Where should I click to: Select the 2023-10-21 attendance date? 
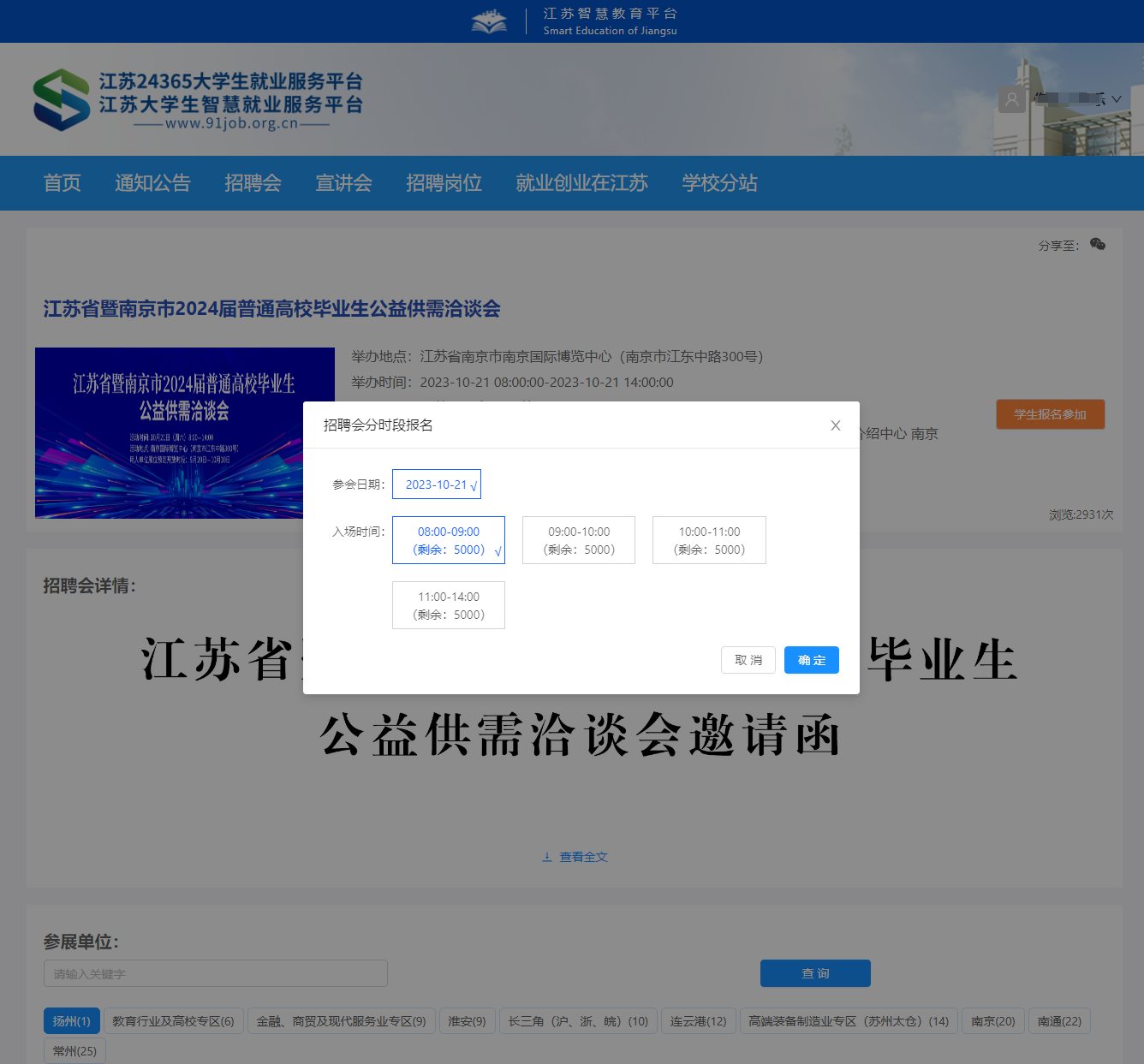(437, 484)
